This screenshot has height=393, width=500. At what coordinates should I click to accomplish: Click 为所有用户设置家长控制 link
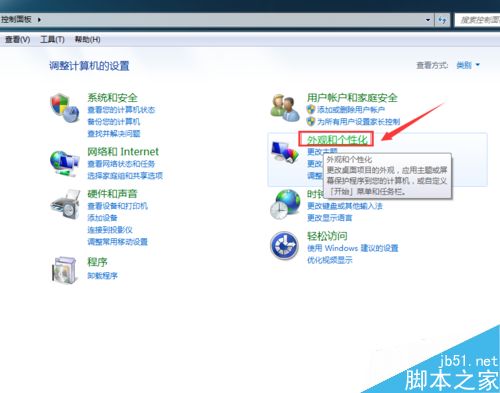pyautogui.click(x=358, y=122)
